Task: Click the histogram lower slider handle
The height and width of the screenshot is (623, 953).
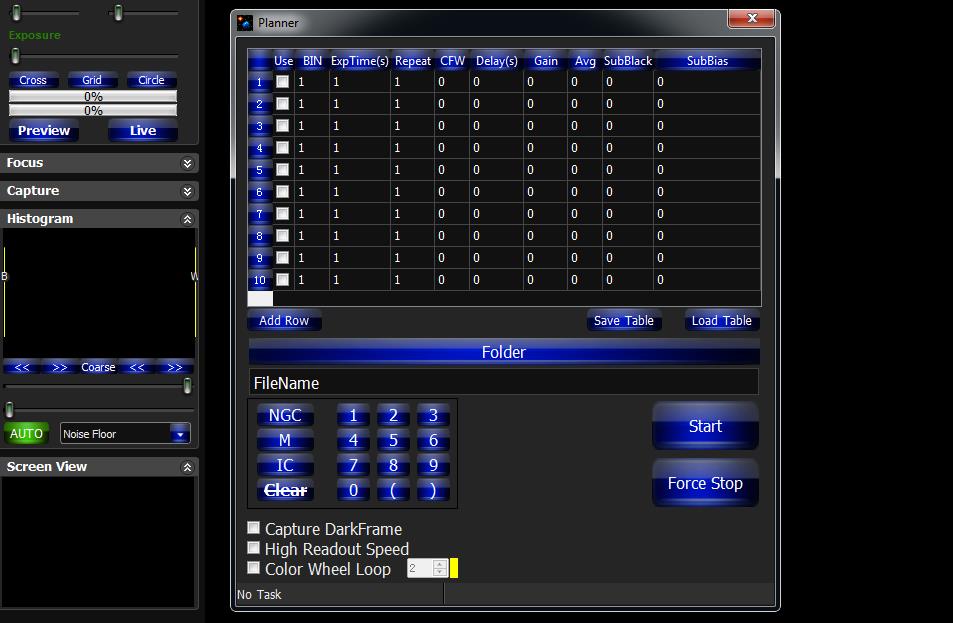Action: tap(9, 409)
